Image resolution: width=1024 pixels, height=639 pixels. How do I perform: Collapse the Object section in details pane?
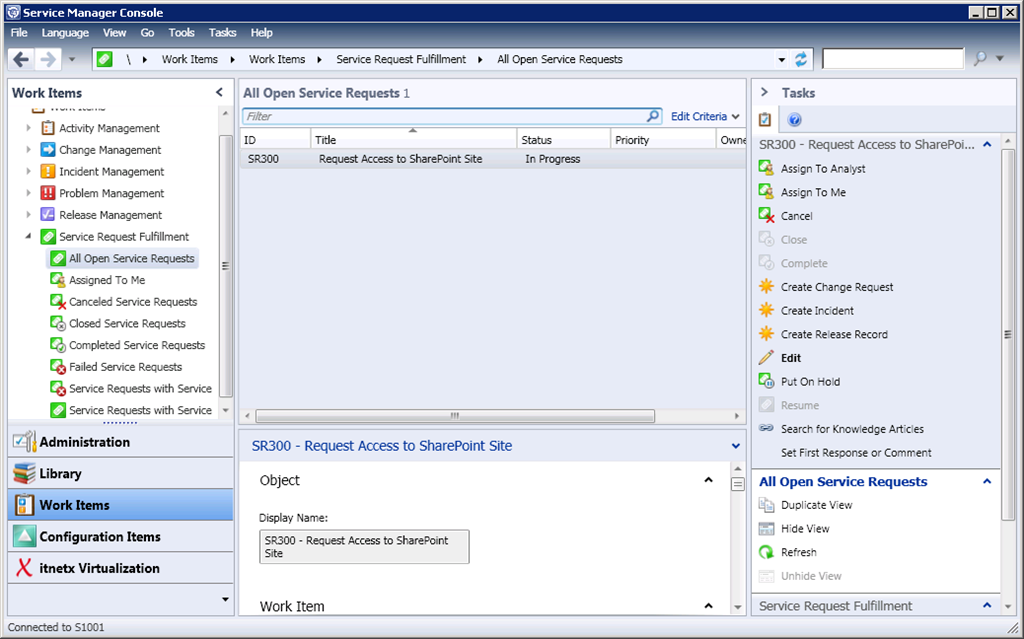708,480
